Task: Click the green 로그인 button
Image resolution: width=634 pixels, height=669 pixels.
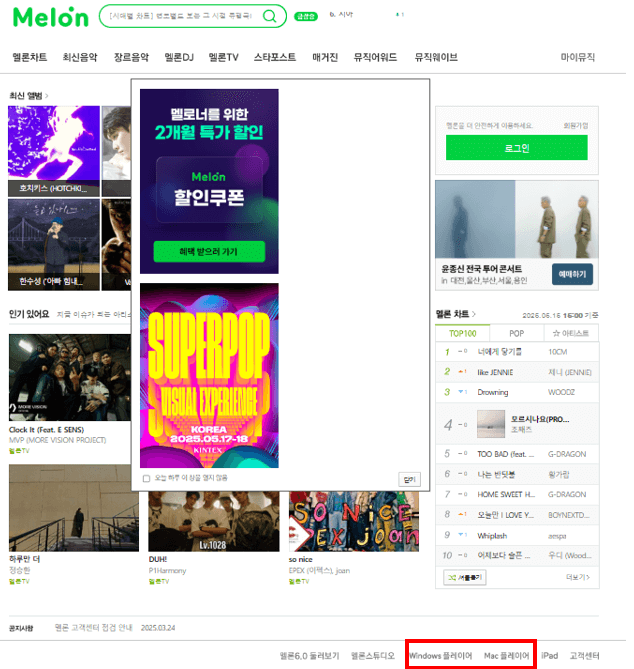Action: click(x=516, y=148)
